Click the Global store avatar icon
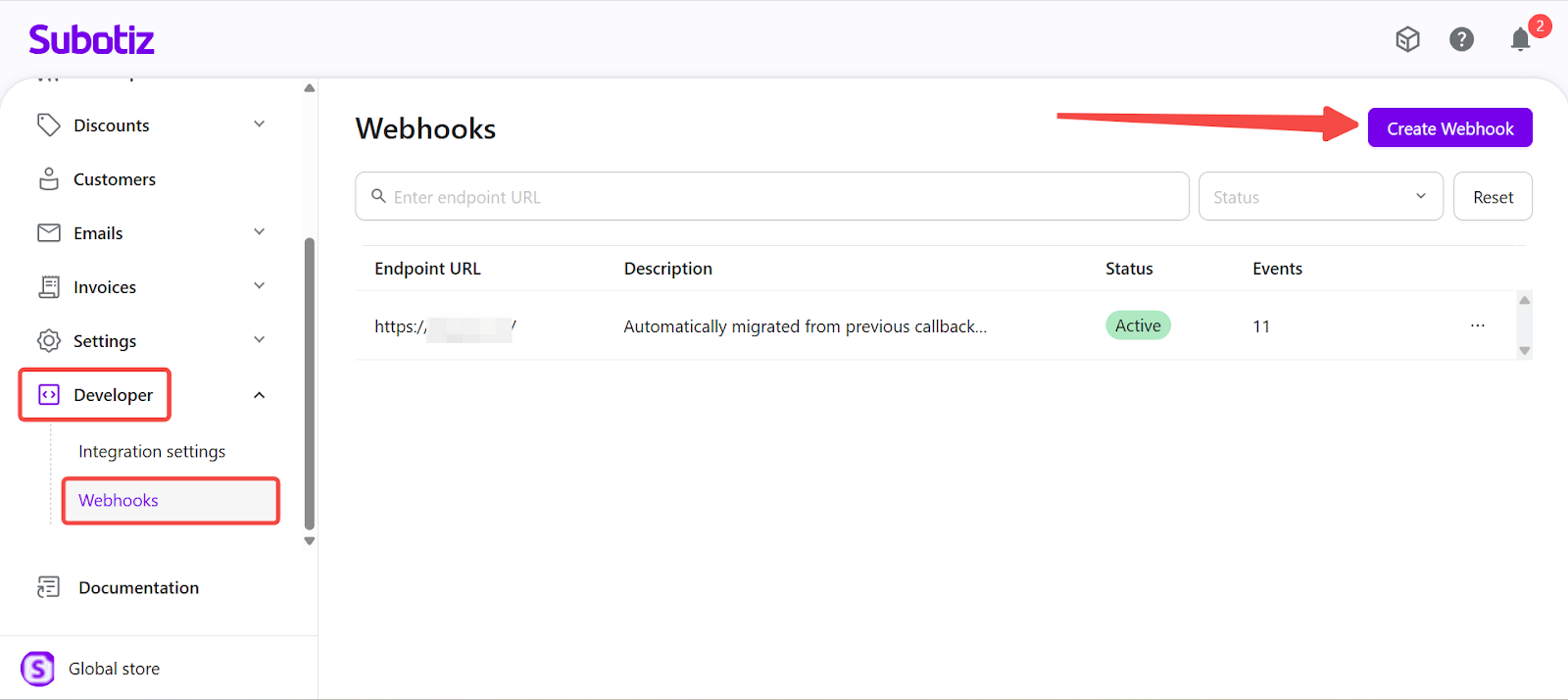Screen dimensions: 1568x700 (38, 669)
